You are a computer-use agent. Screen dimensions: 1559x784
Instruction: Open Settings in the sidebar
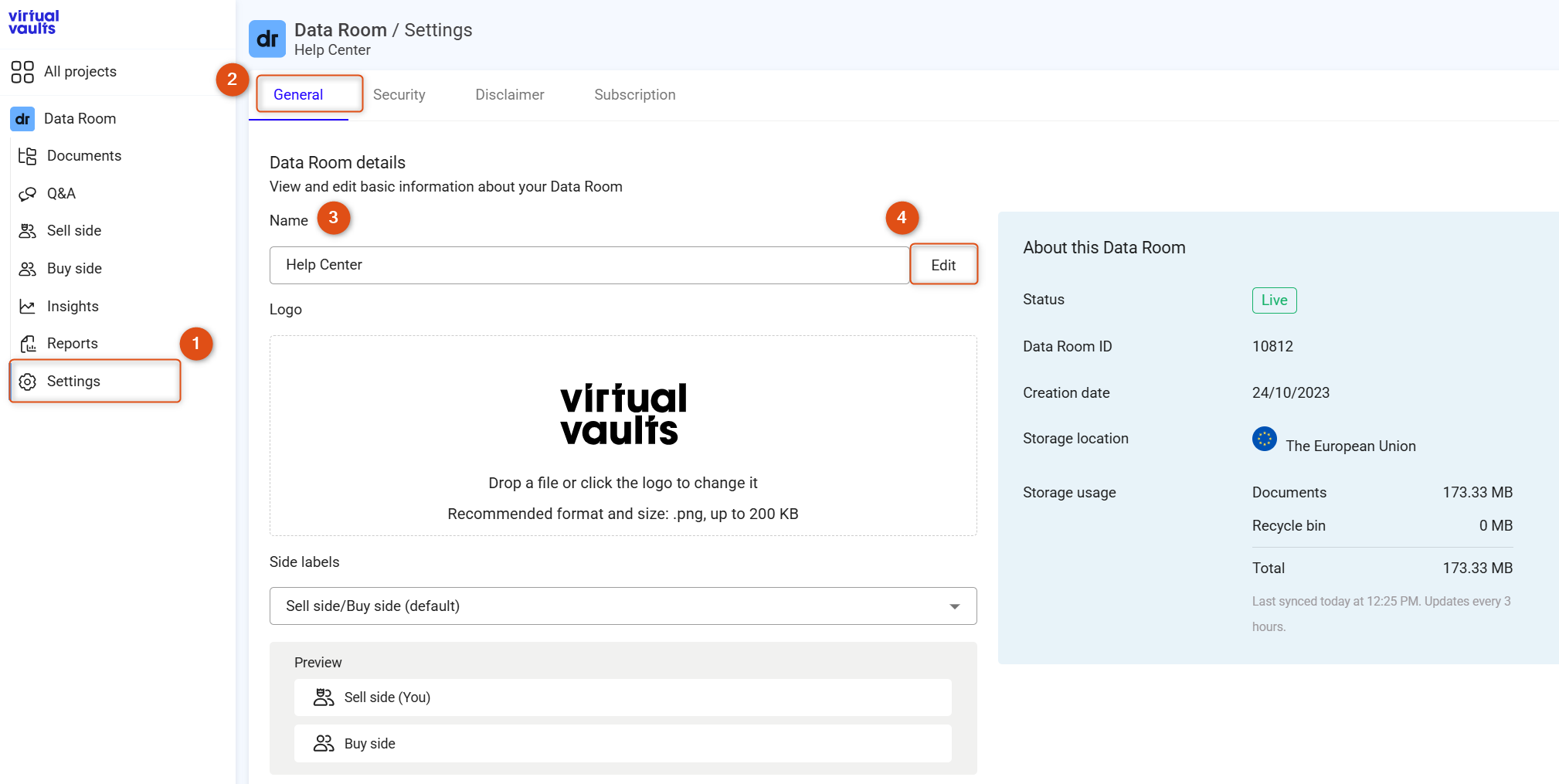pos(74,382)
